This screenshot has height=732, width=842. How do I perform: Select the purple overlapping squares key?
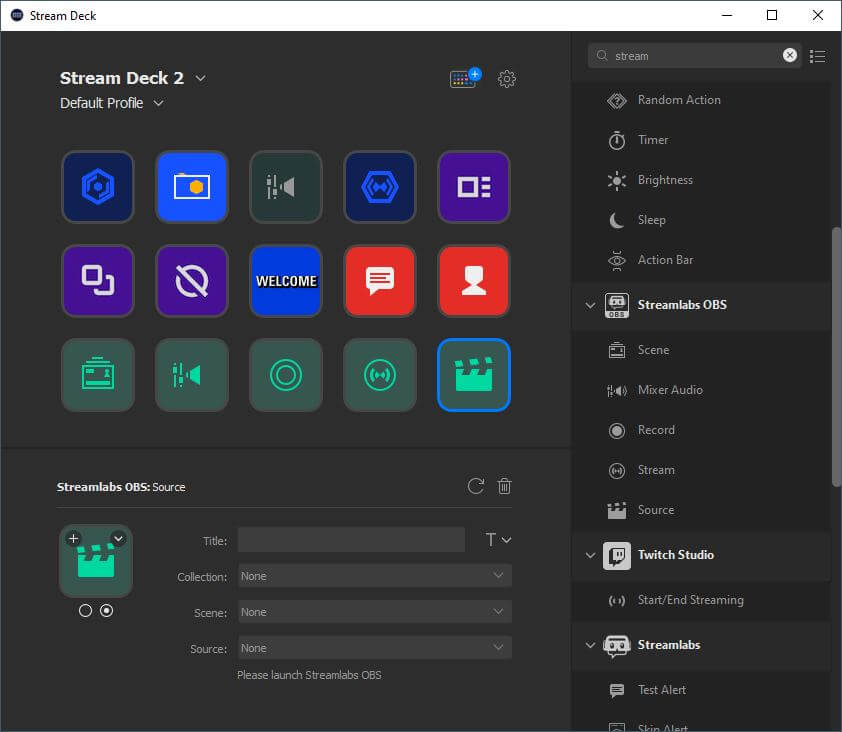pos(98,281)
